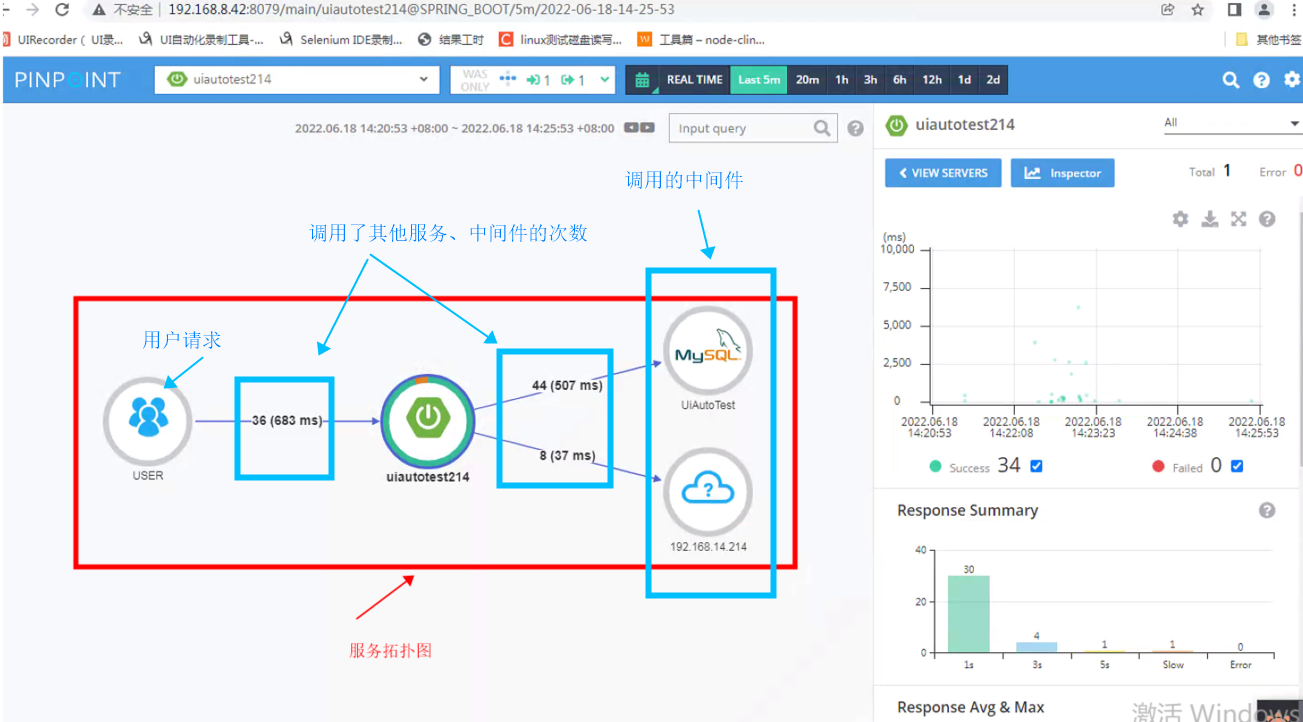Open the Response Summary help icon
The height and width of the screenshot is (722, 1303).
(x=1267, y=510)
